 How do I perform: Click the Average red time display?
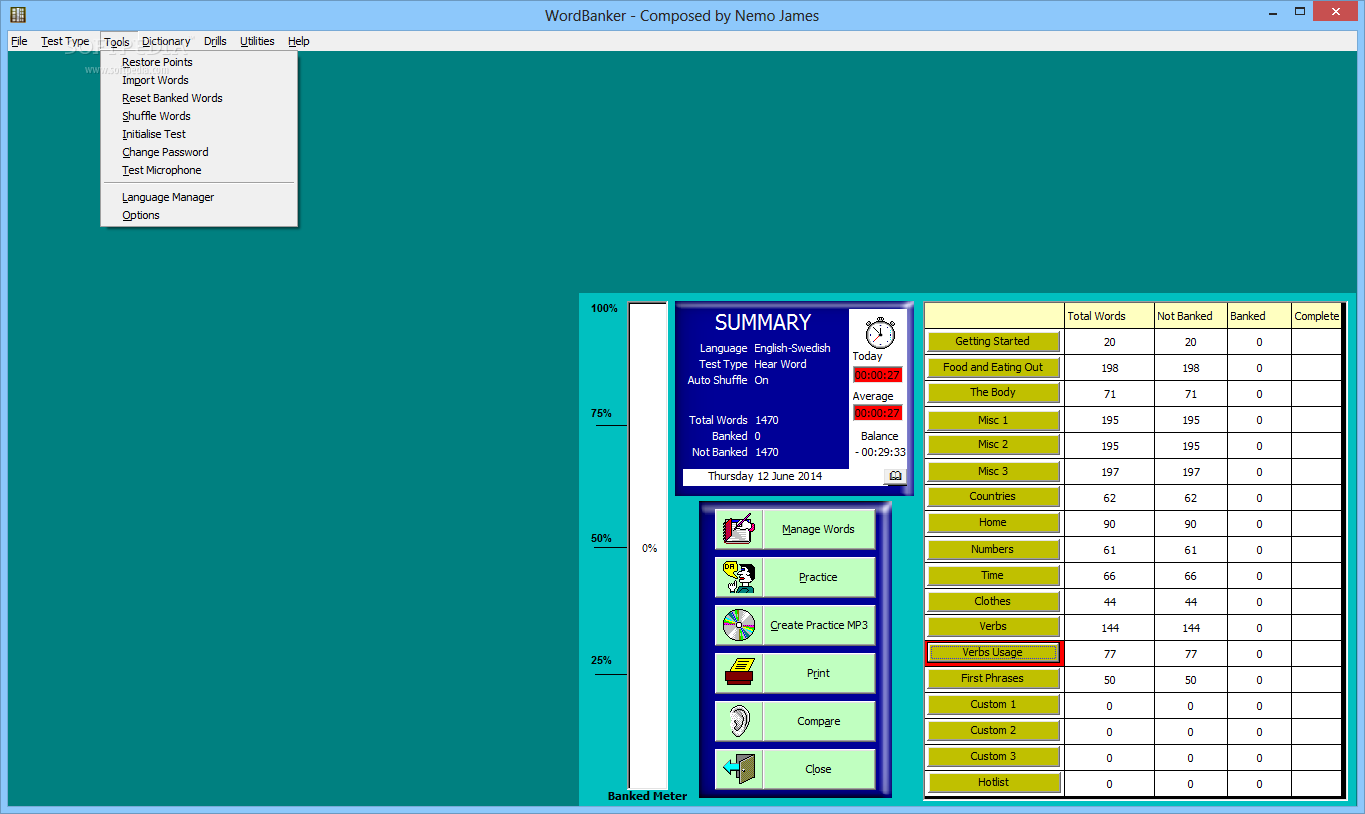click(877, 413)
